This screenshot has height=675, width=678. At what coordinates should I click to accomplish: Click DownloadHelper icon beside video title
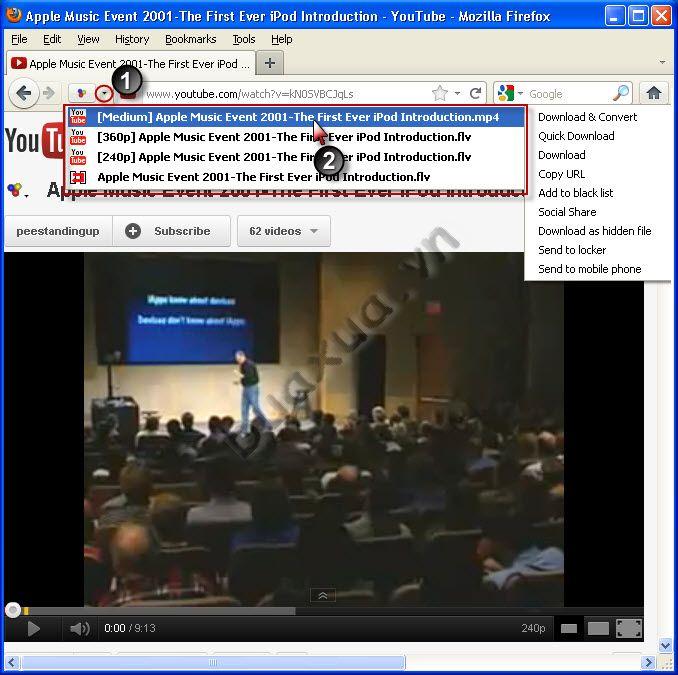(16, 190)
